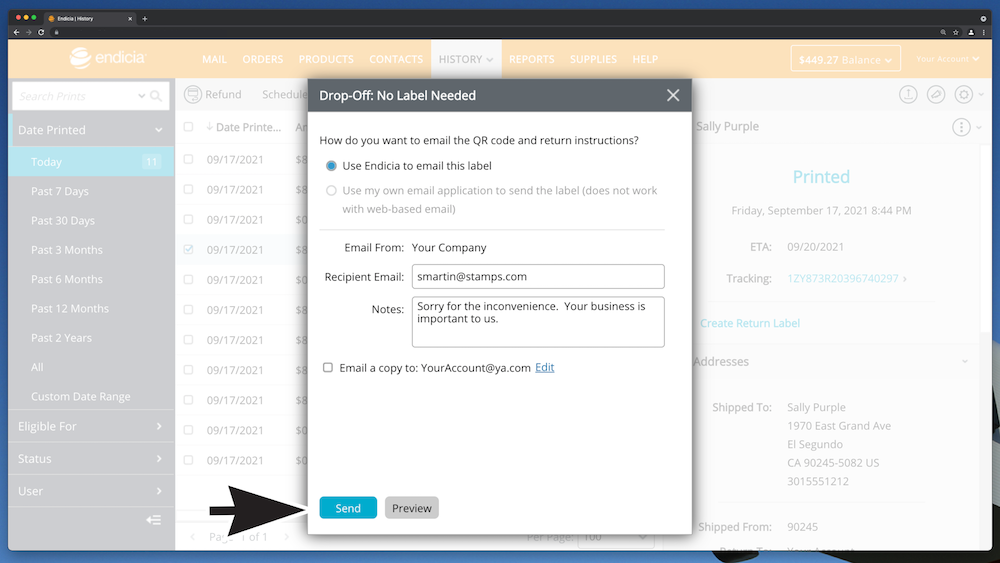Open the settings gear icon in toolbar
The image size is (1000, 563).
963,94
